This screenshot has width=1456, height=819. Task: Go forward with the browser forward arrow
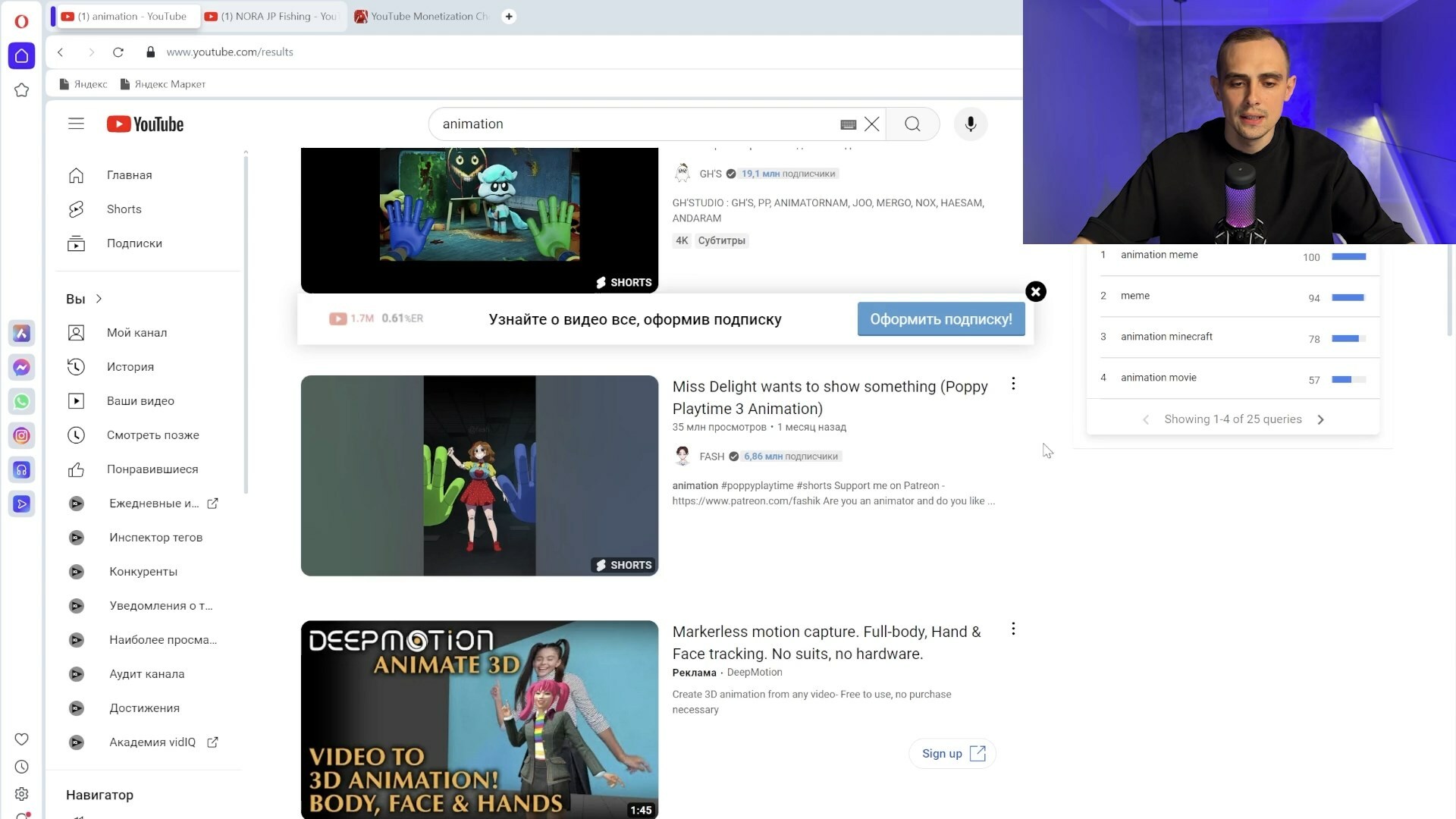[91, 52]
